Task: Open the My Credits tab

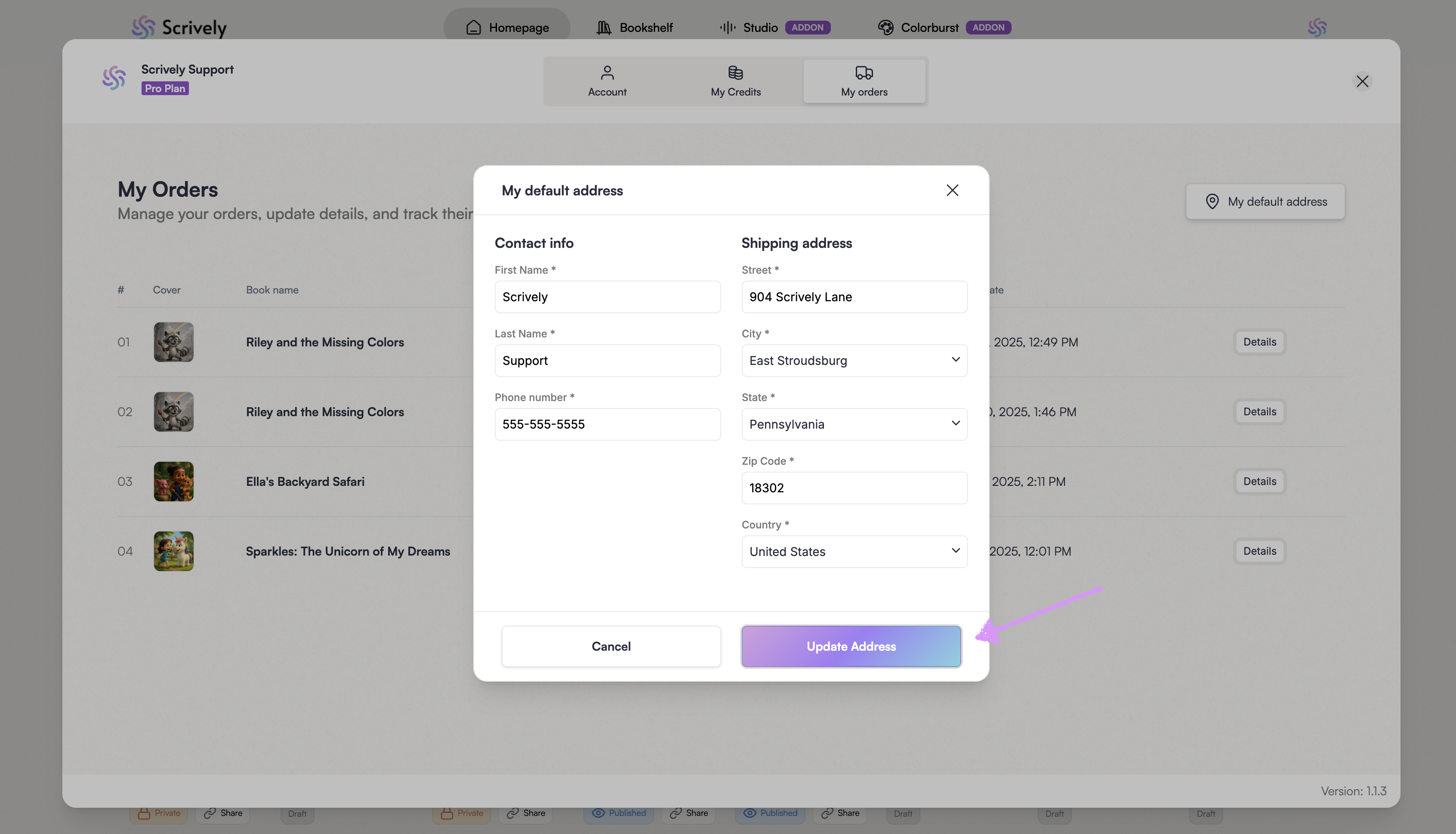Action: [x=735, y=81]
